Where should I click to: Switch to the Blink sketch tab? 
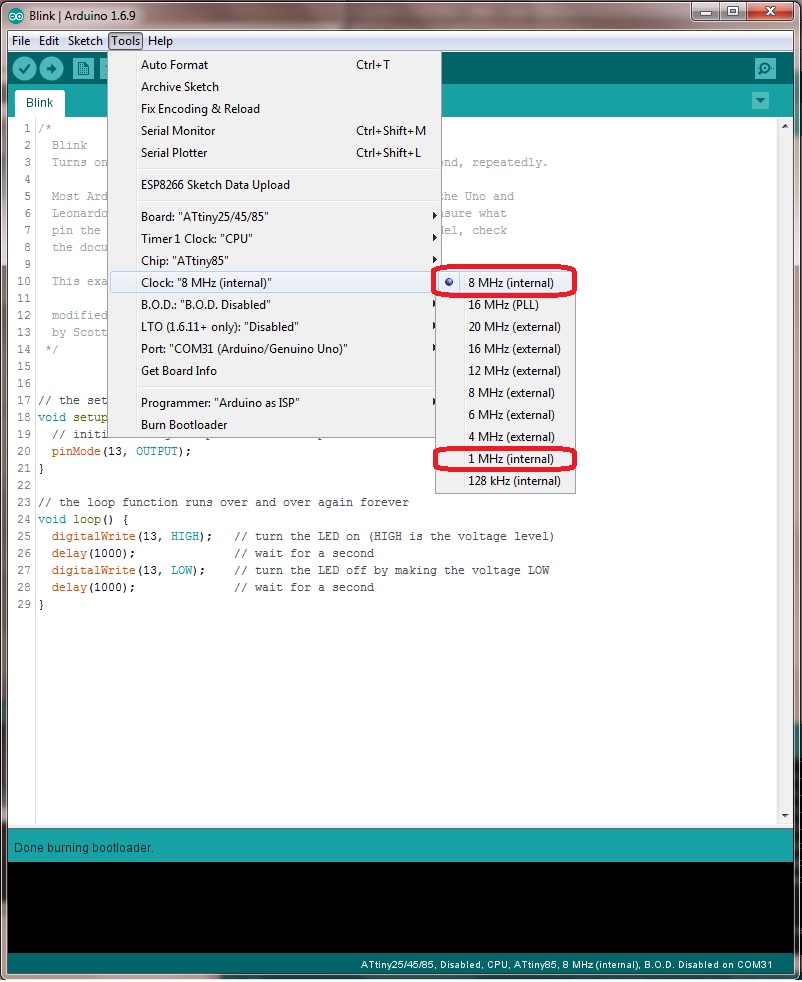(39, 103)
